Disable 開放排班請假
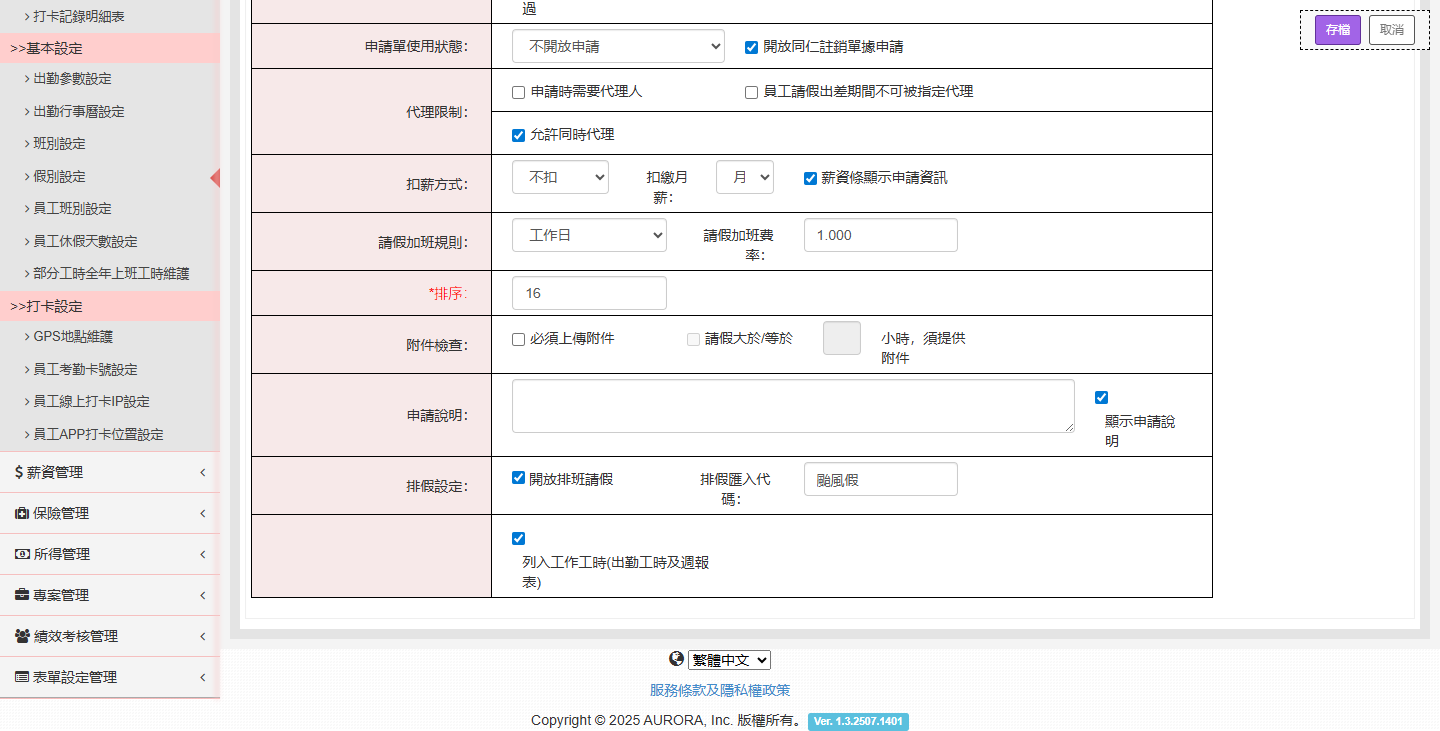This screenshot has width=1440, height=731. pos(518,477)
